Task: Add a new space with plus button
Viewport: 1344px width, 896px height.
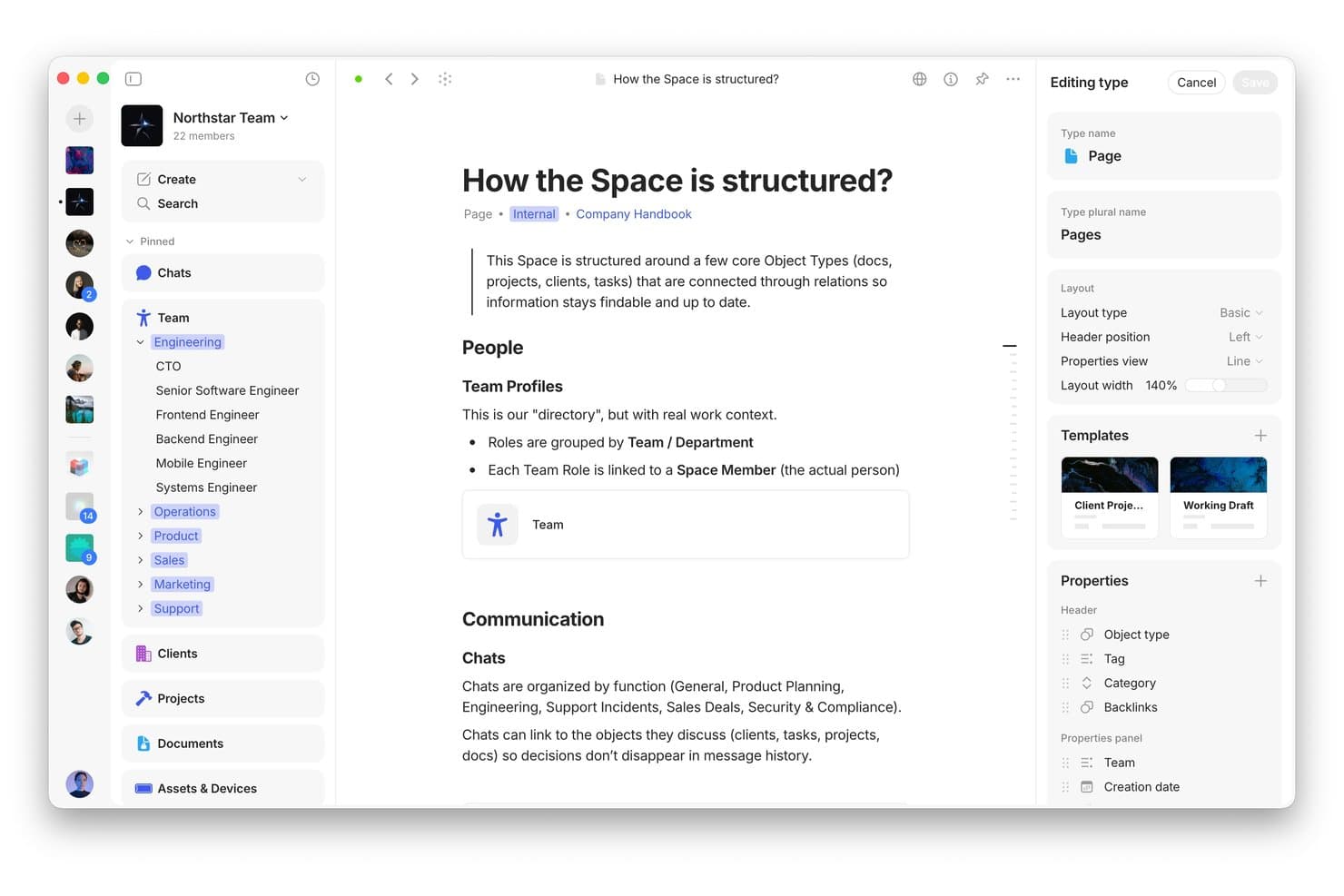Action: pyautogui.click(x=80, y=119)
